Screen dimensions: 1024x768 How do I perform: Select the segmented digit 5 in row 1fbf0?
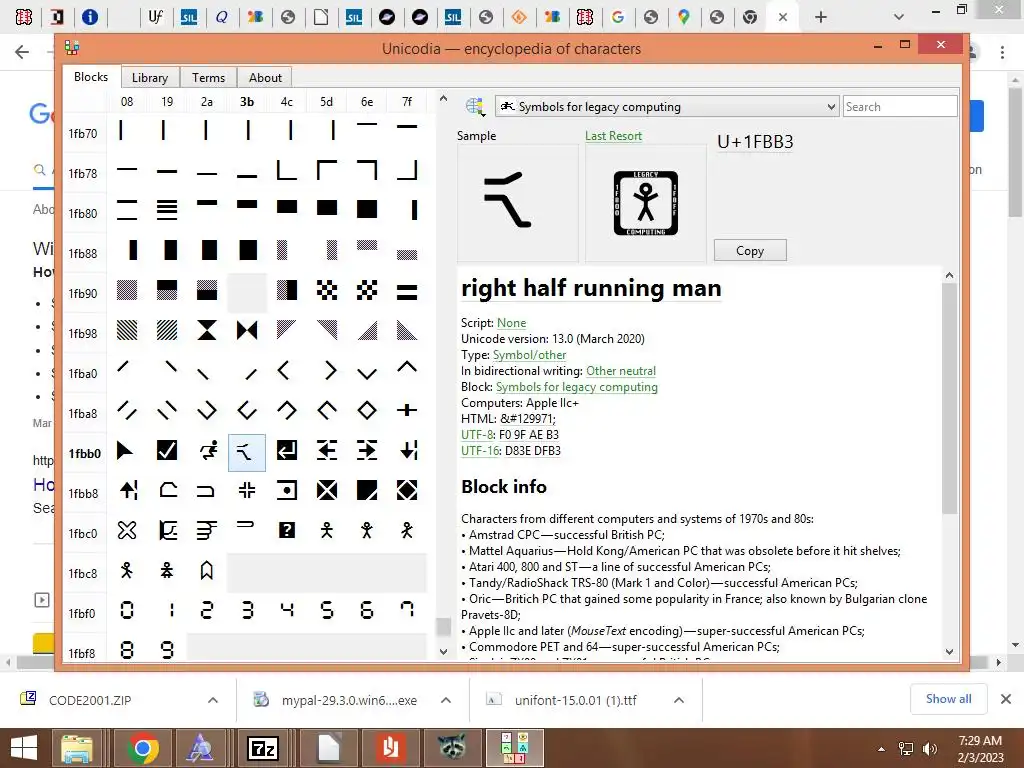[x=327, y=611]
